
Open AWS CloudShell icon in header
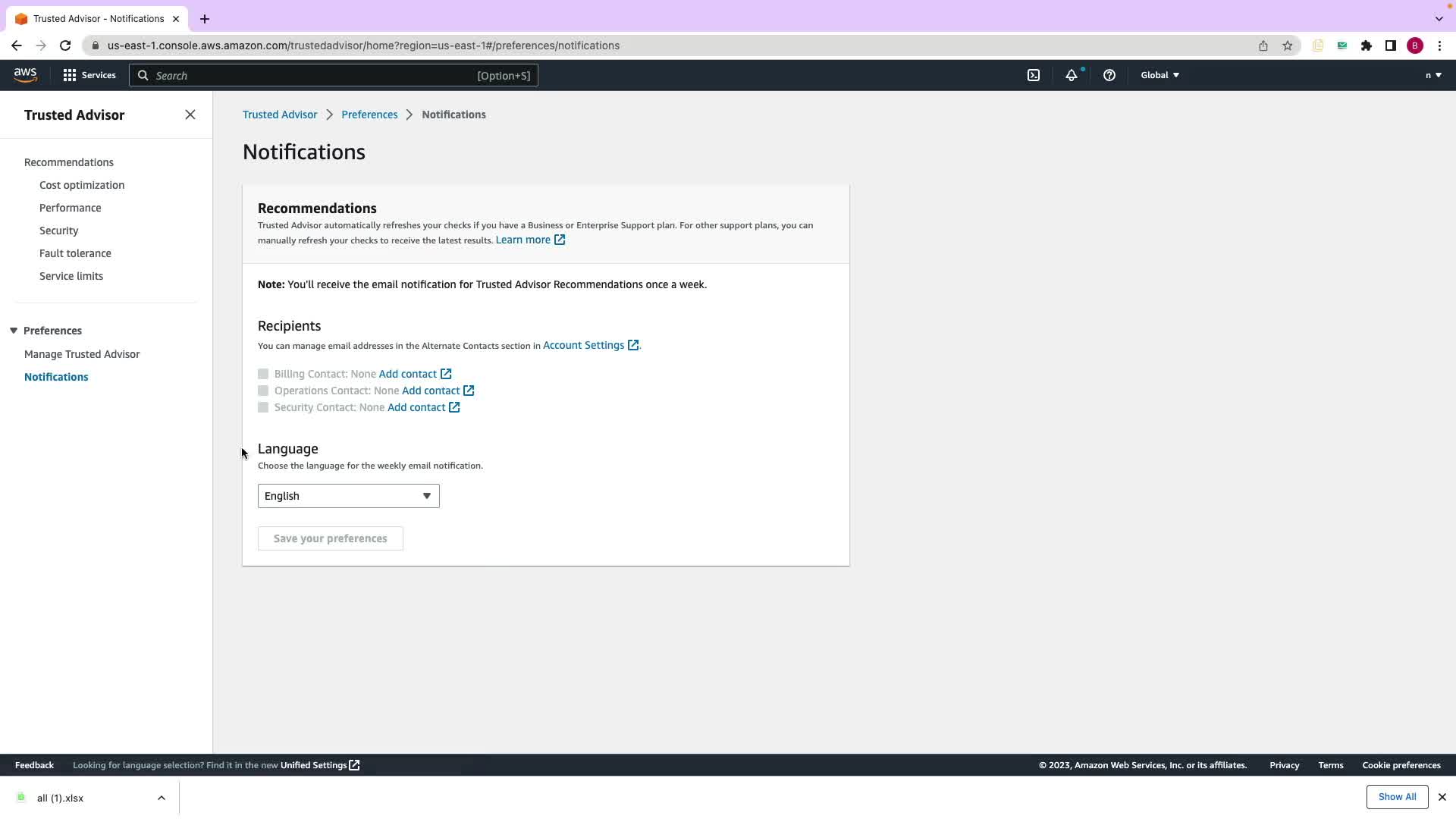[1034, 75]
